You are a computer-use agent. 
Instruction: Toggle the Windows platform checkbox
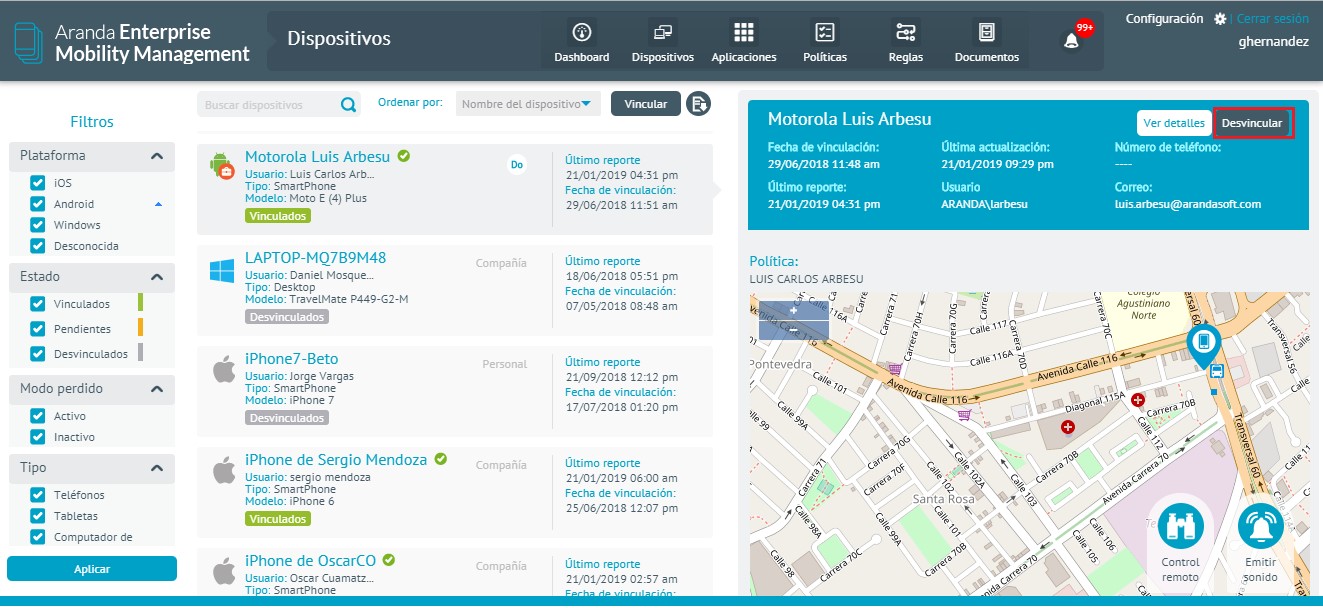[38, 225]
